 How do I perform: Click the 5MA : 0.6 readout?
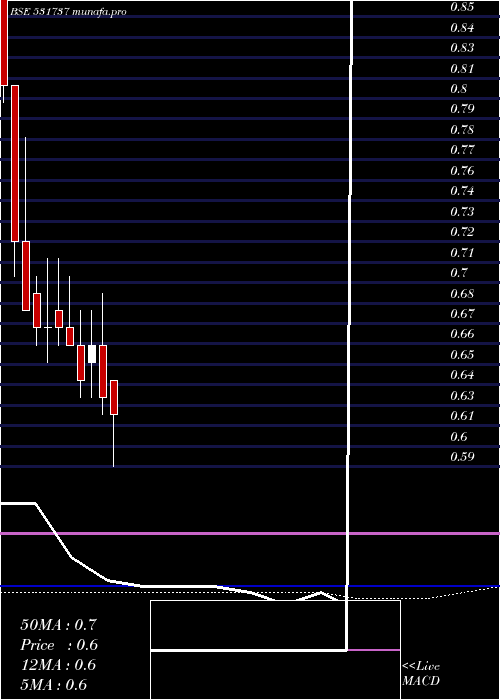(x=54, y=685)
